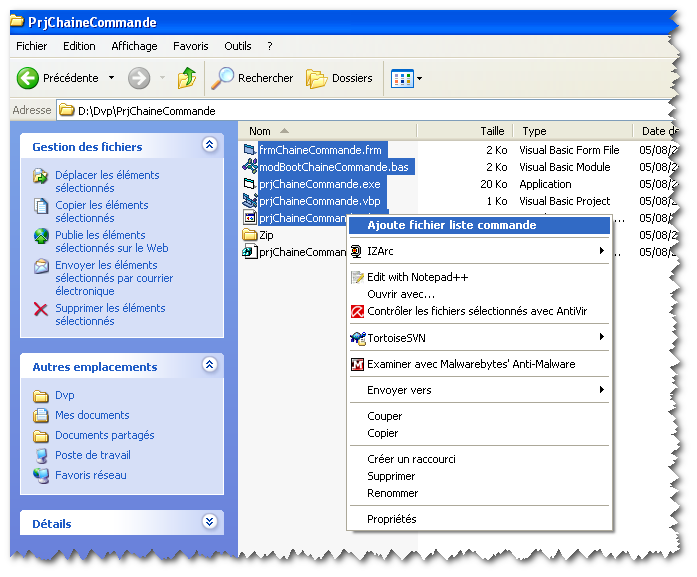Click prjChaineCommande.exe file icon
The height and width of the screenshot is (577, 697).
[250, 184]
